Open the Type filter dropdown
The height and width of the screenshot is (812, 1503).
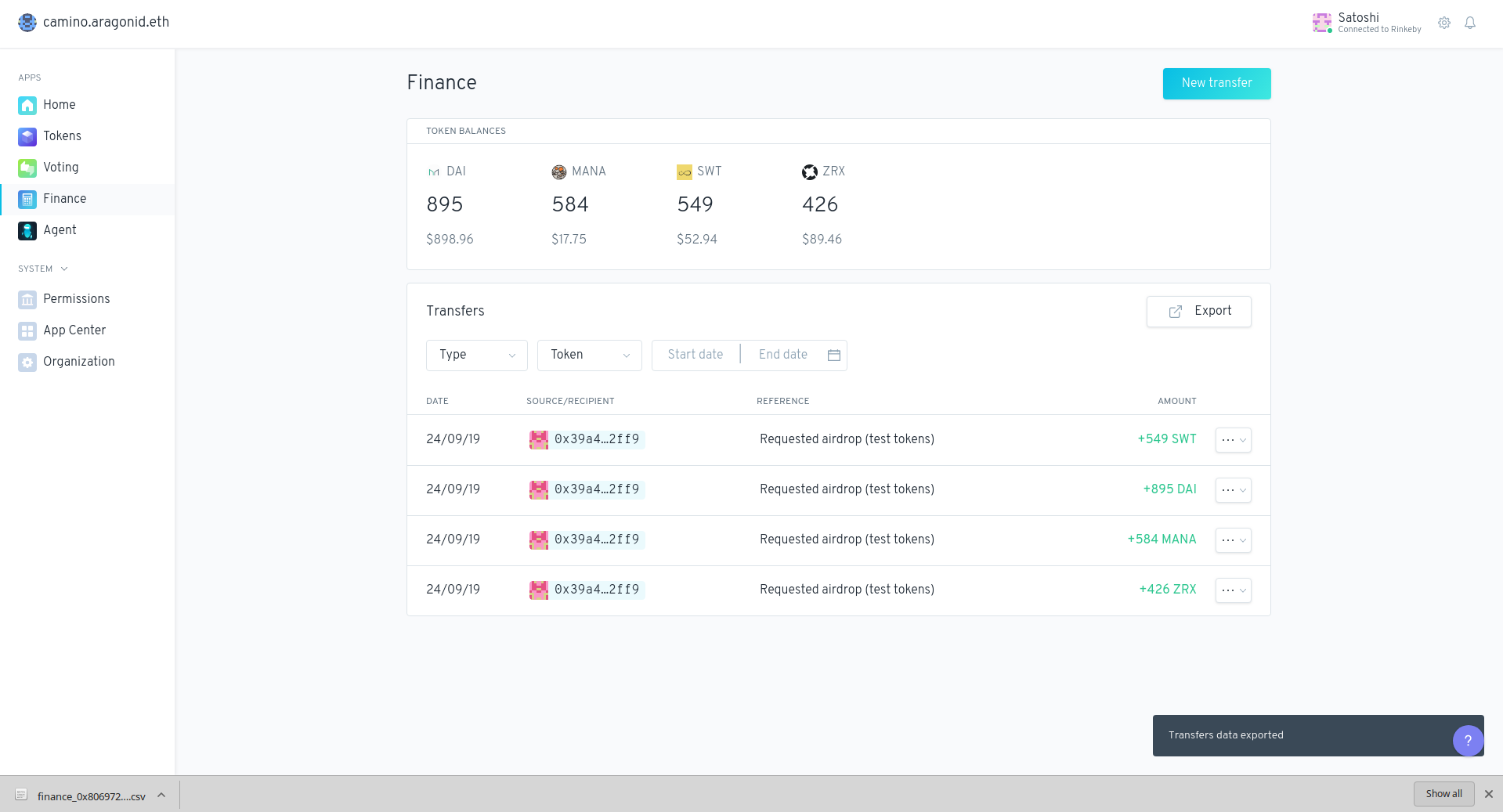click(x=476, y=355)
